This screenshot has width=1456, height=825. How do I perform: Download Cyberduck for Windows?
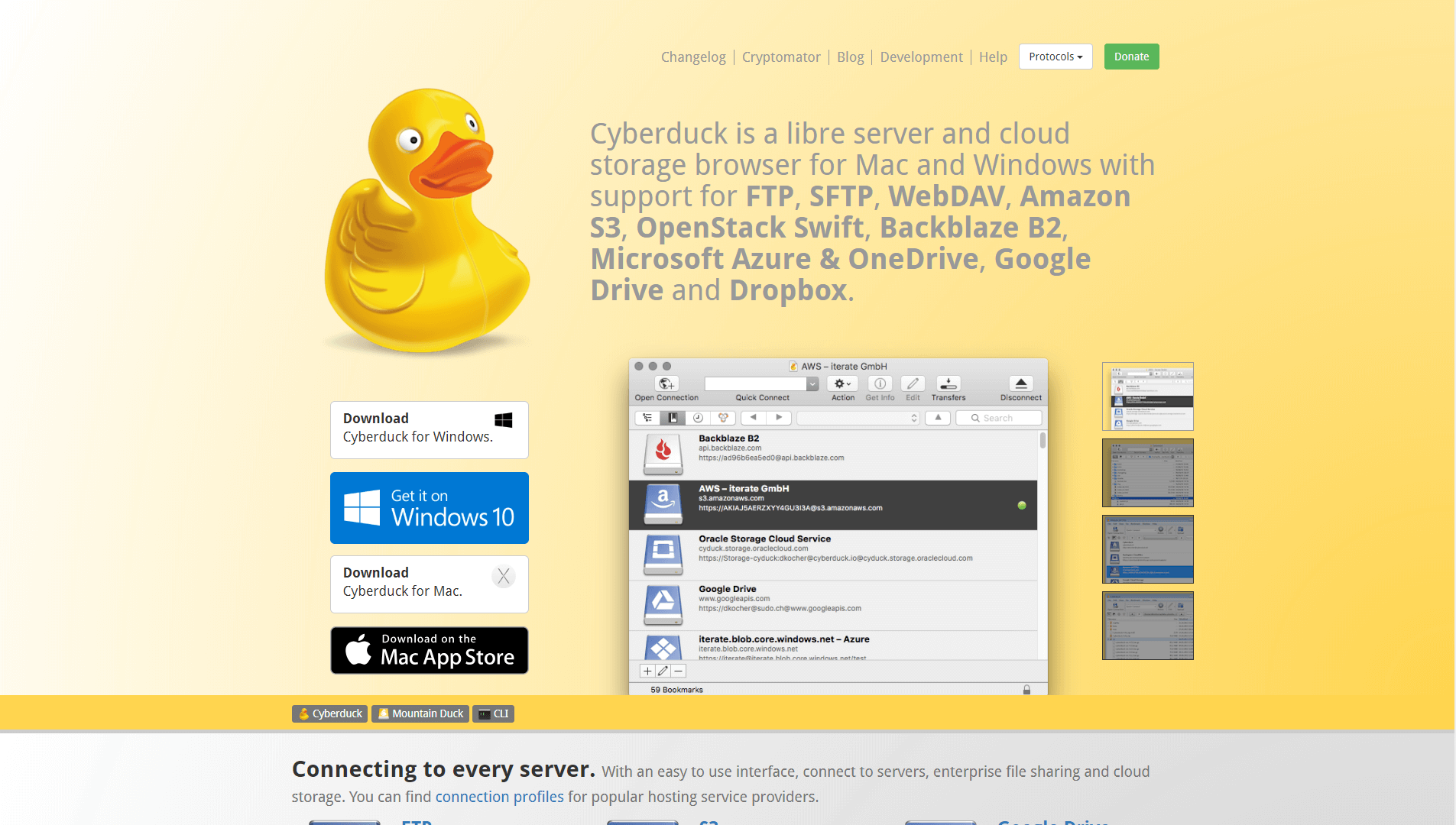(x=429, y=430)
